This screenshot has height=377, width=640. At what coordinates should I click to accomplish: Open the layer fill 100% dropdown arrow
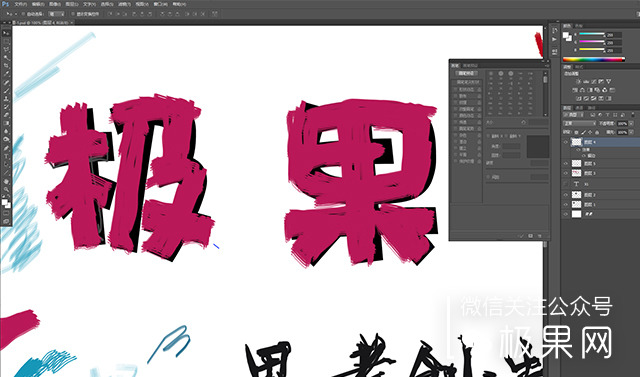point(631,132)
